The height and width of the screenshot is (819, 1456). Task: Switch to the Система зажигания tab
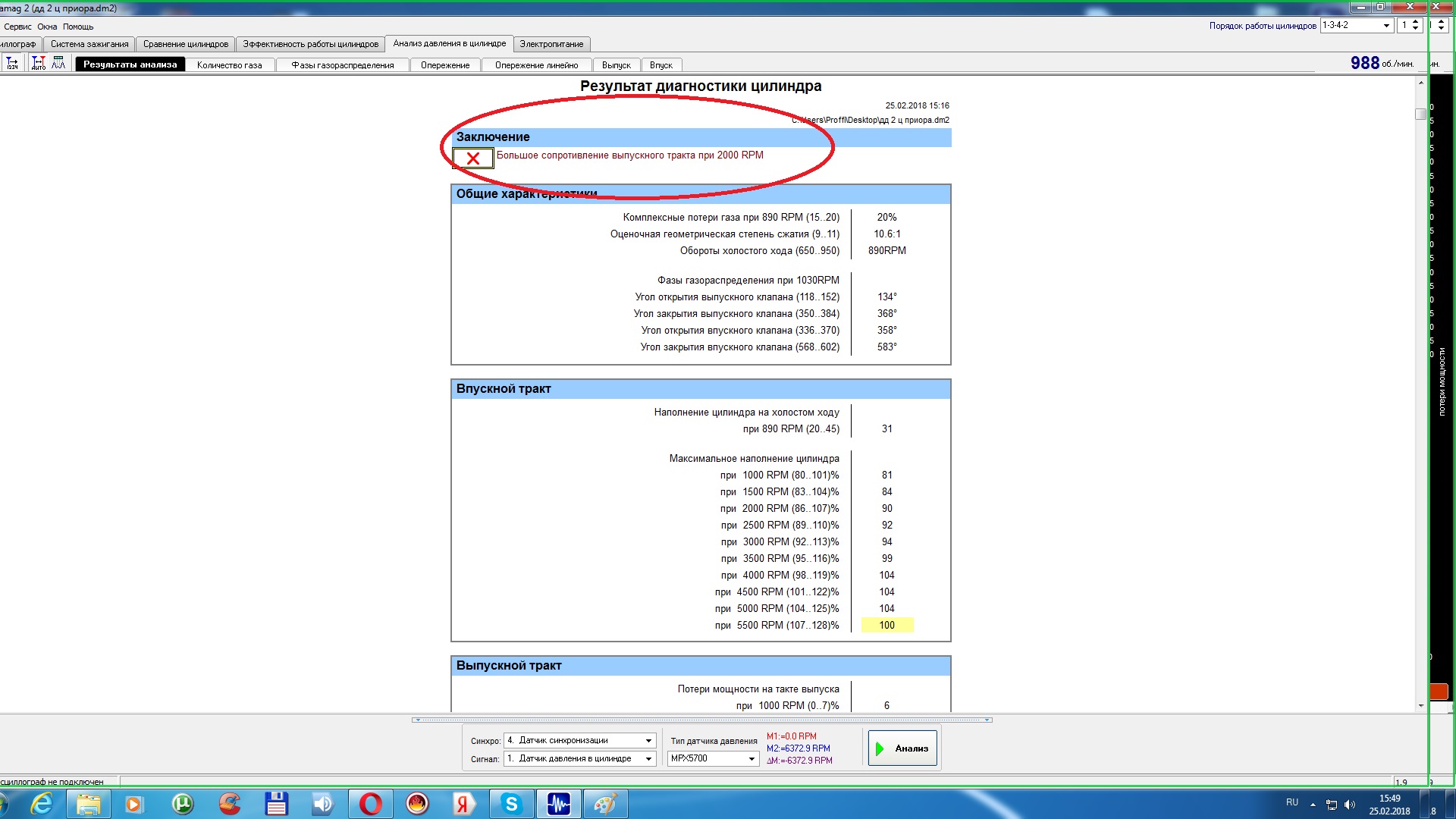tap(89, 44)
